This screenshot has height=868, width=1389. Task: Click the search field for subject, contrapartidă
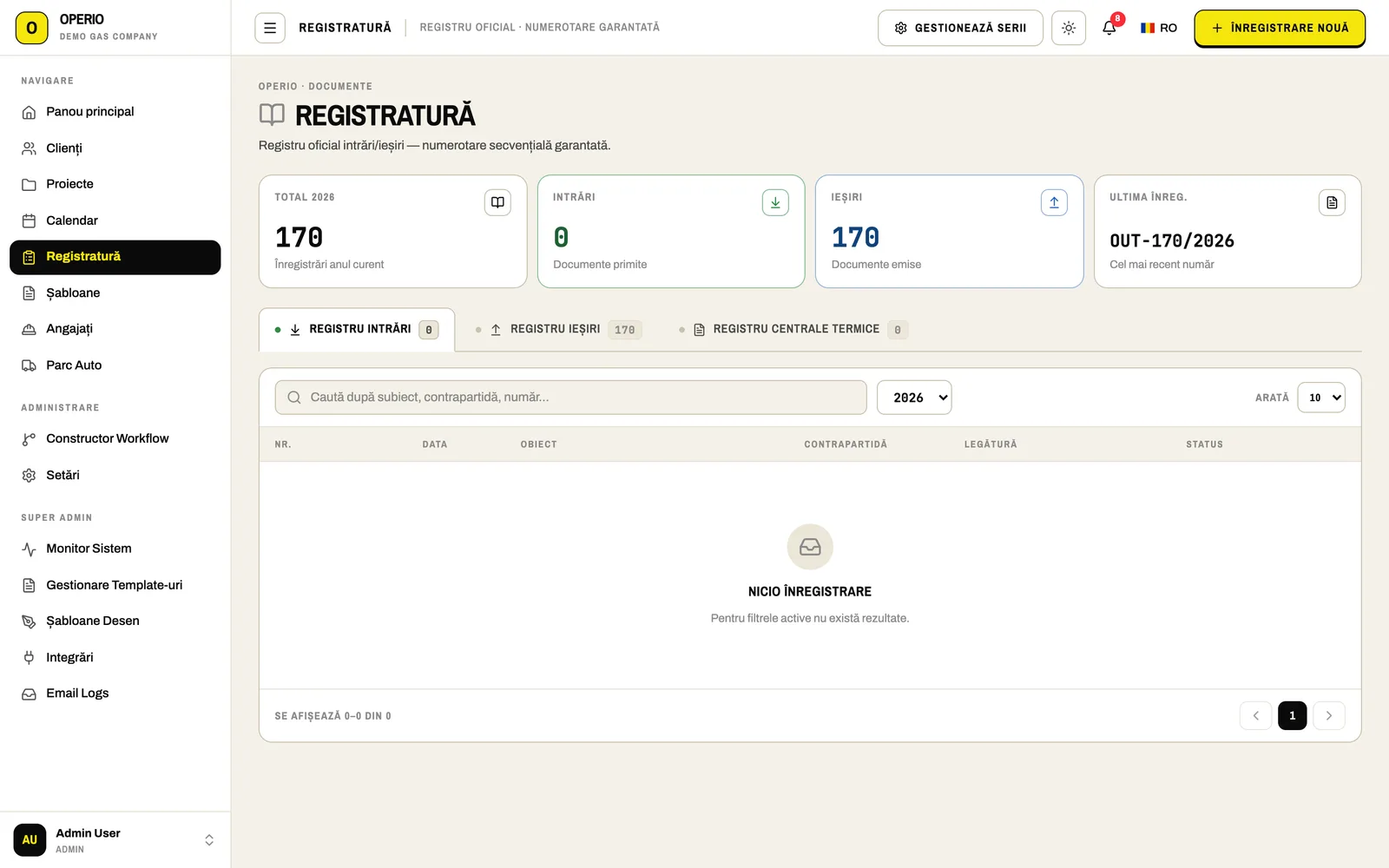click(x=571, y=398)
